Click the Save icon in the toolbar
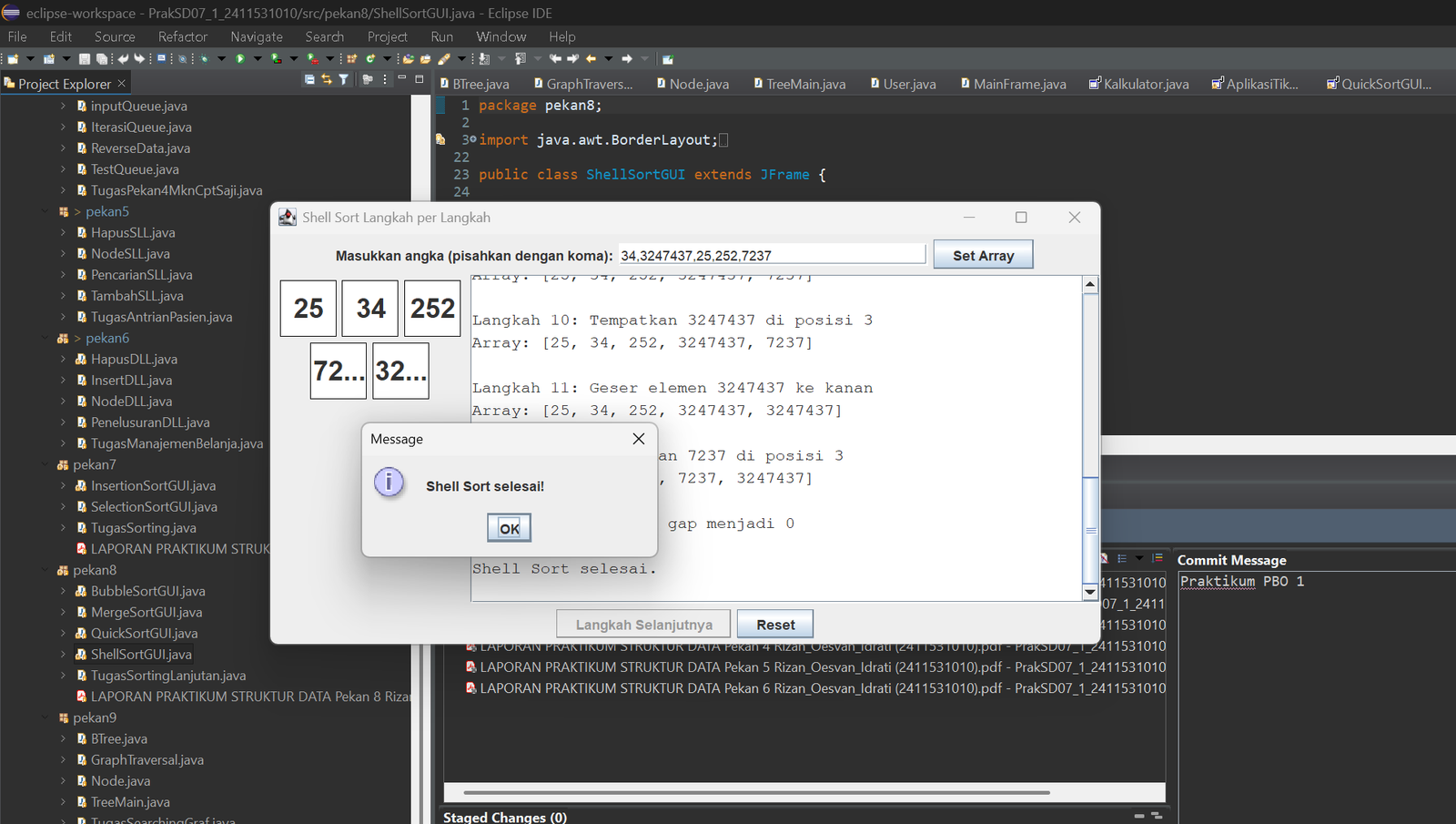The width and height of the screenshot is (1456, 824). [85, 59]
